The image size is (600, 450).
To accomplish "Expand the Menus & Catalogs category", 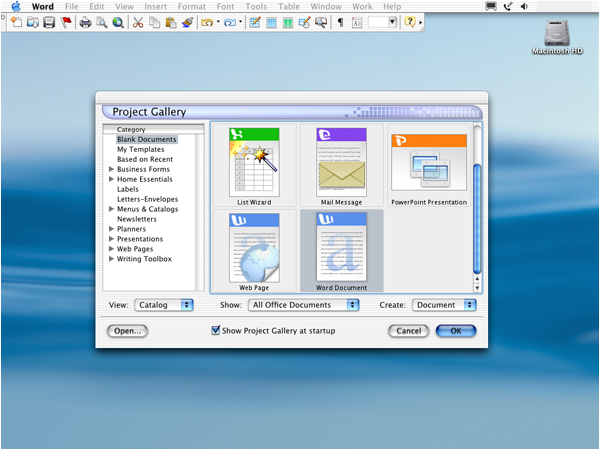I will coord(111,209).
